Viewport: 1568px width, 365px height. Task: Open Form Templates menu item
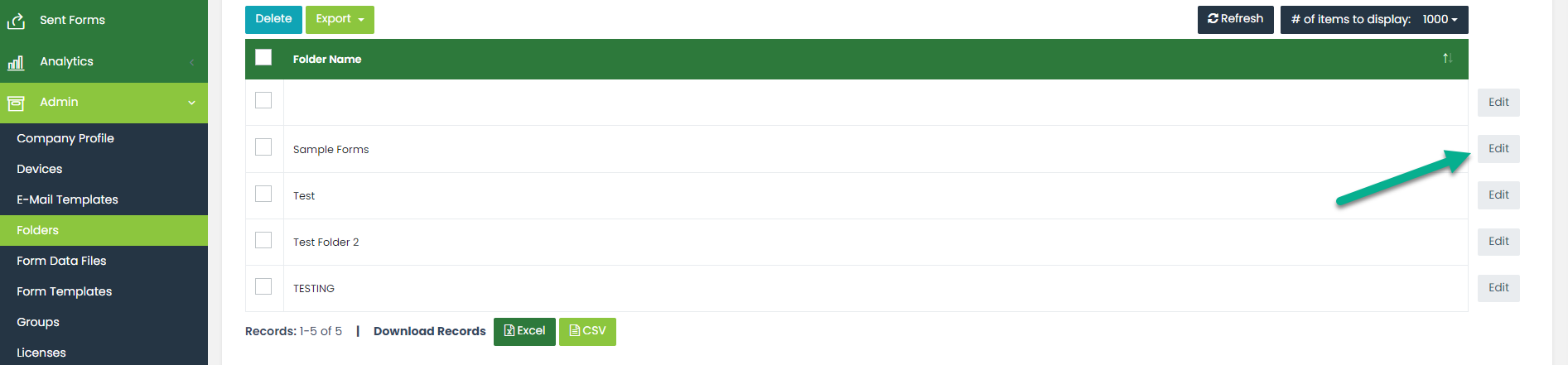[64, 291]
